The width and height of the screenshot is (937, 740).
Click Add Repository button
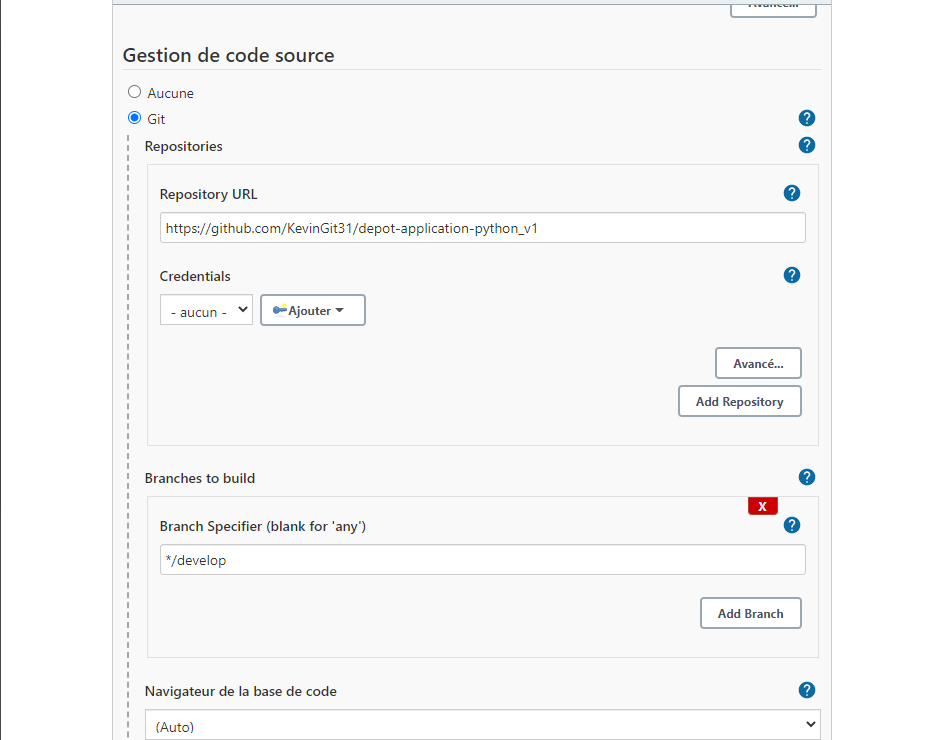(x=740, y=401)
